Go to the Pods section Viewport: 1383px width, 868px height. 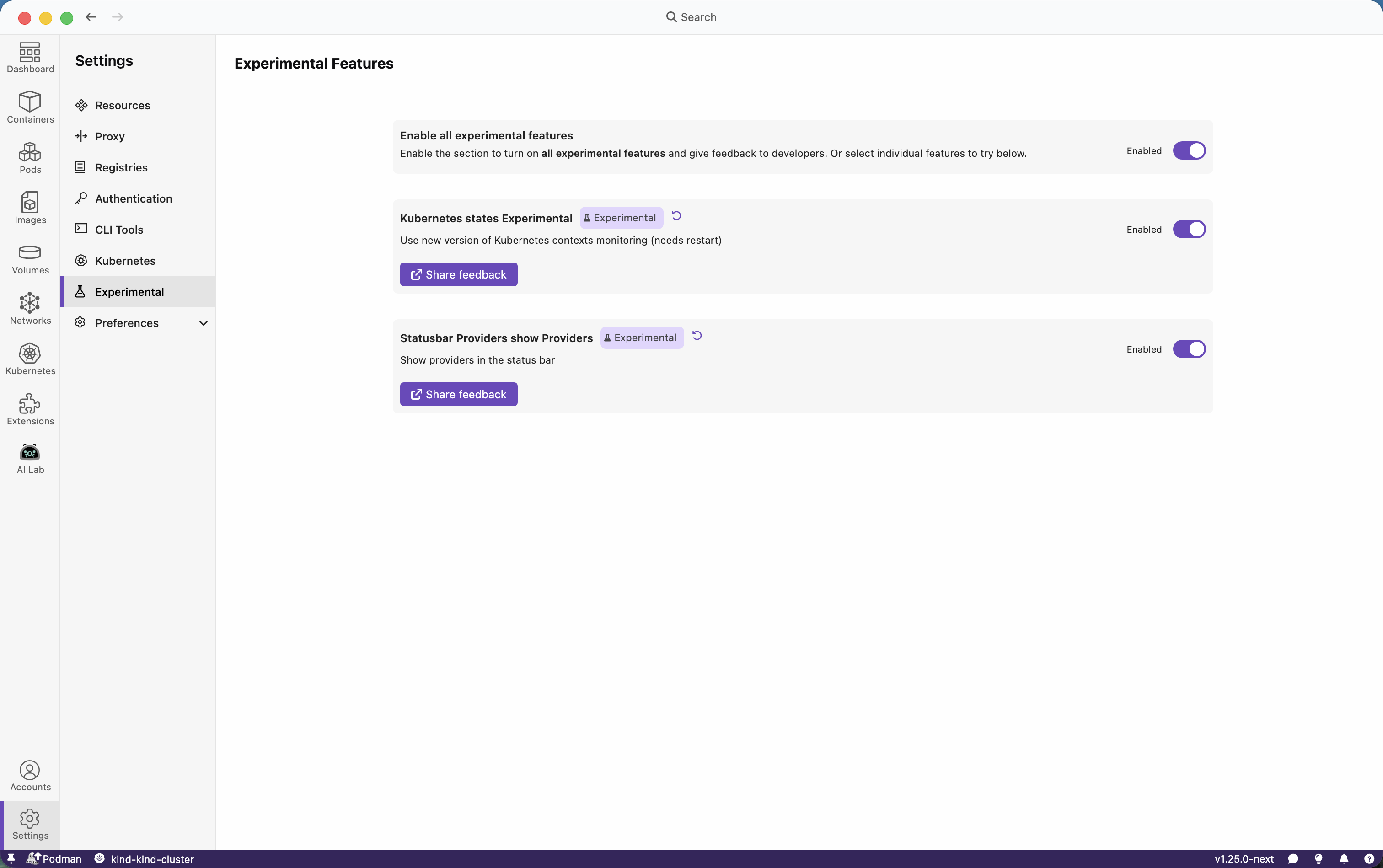coord(30,158)
